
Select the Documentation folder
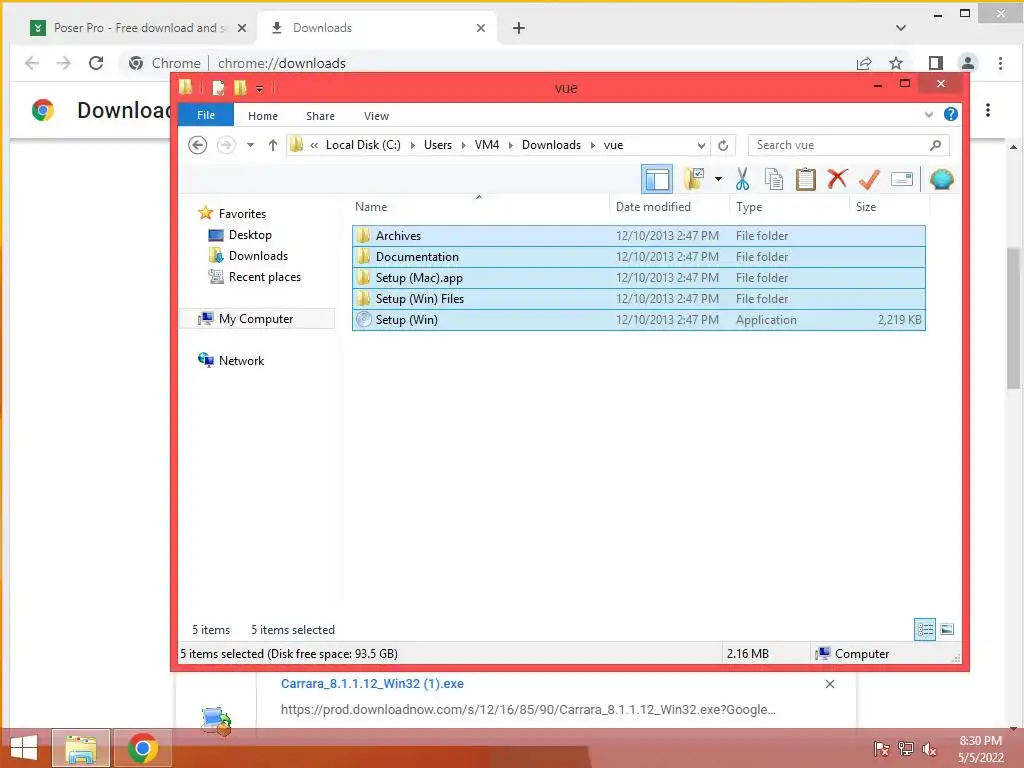tap(639, 257)
